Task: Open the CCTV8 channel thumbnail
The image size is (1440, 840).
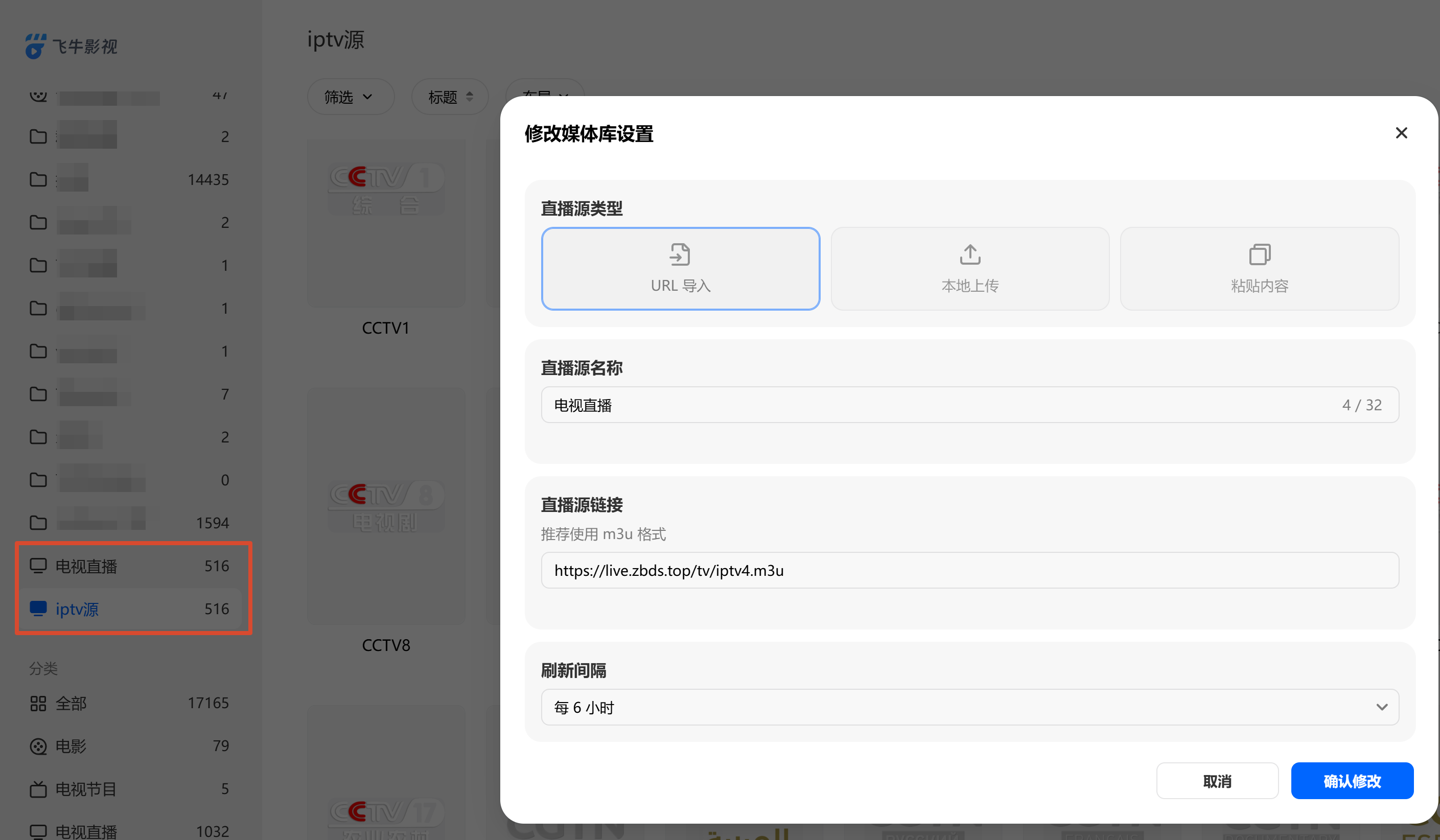Action: click(386, 506)
